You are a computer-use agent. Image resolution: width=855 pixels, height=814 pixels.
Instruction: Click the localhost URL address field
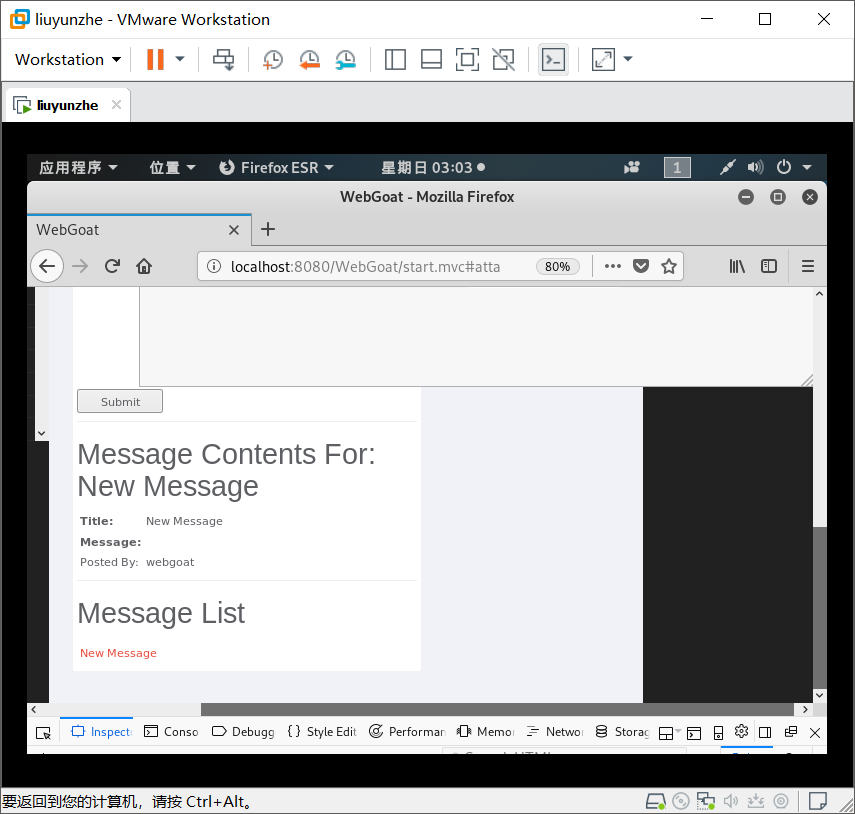click(365, 266)
